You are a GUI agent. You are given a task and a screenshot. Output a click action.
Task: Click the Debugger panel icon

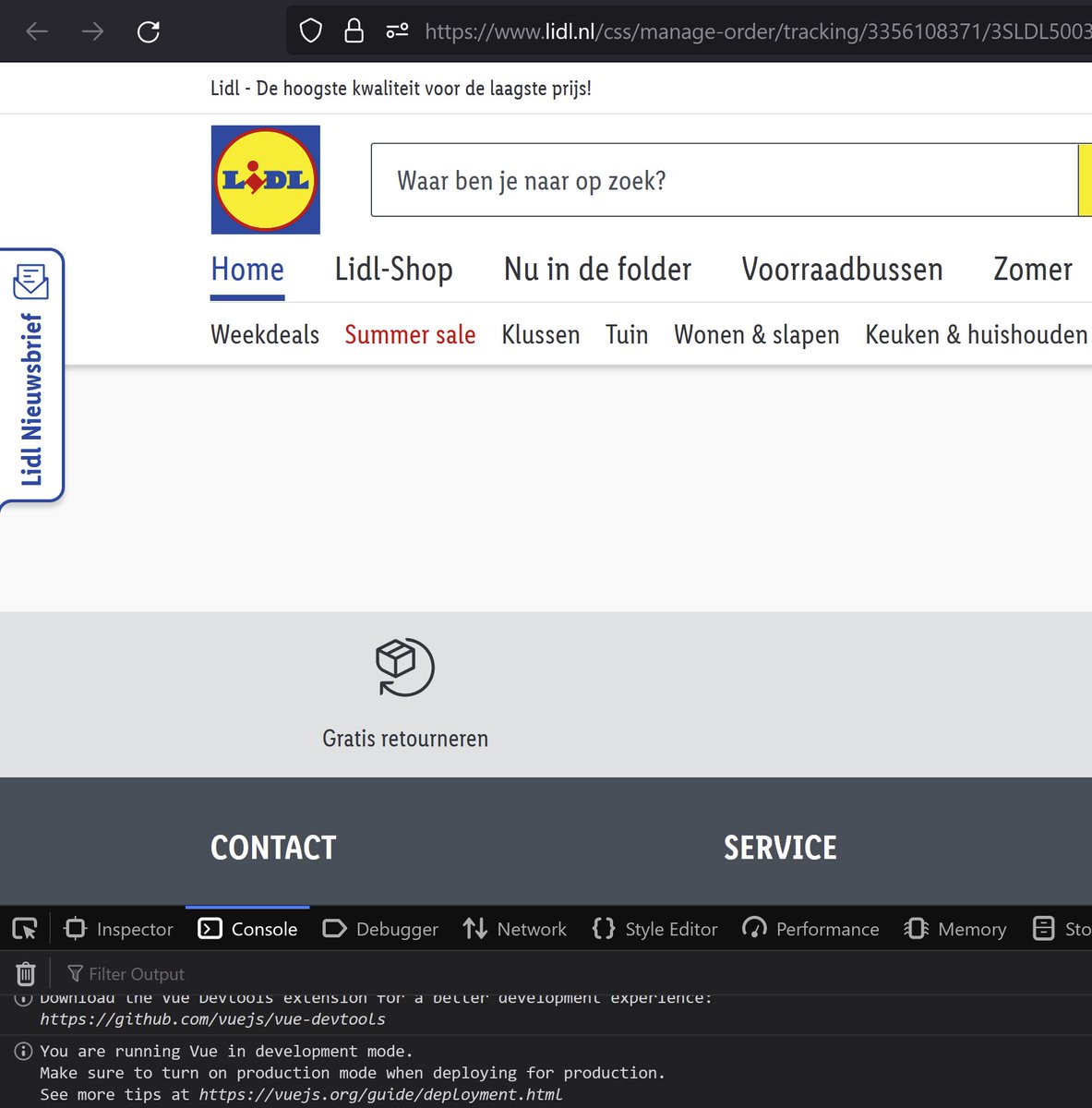pos(334,929)
